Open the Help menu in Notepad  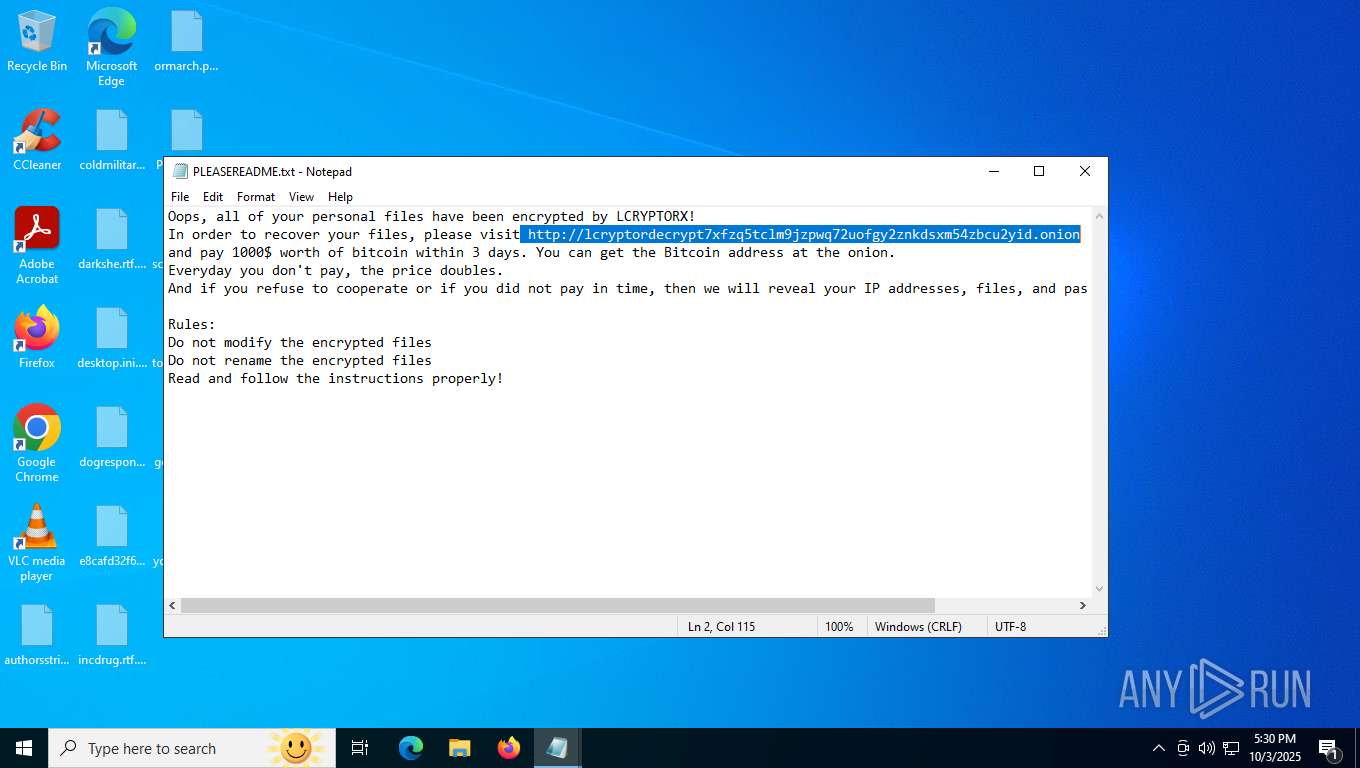(340, 197)
